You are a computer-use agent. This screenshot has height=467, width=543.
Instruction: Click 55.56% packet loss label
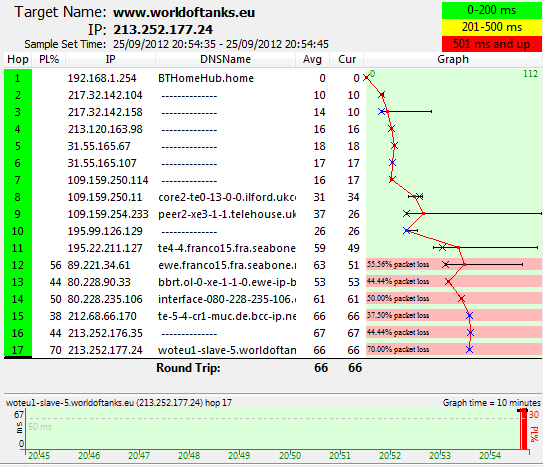pos(398,264)
